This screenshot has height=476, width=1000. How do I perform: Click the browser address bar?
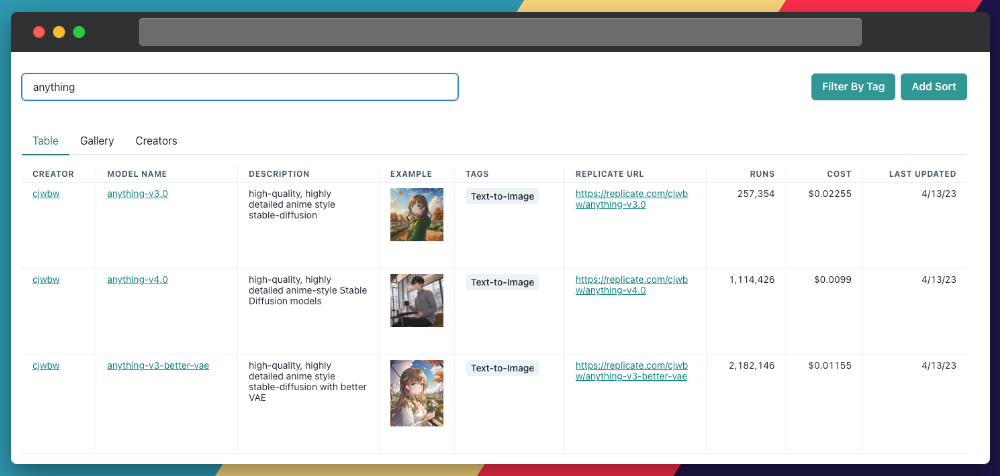coord(500,32)
